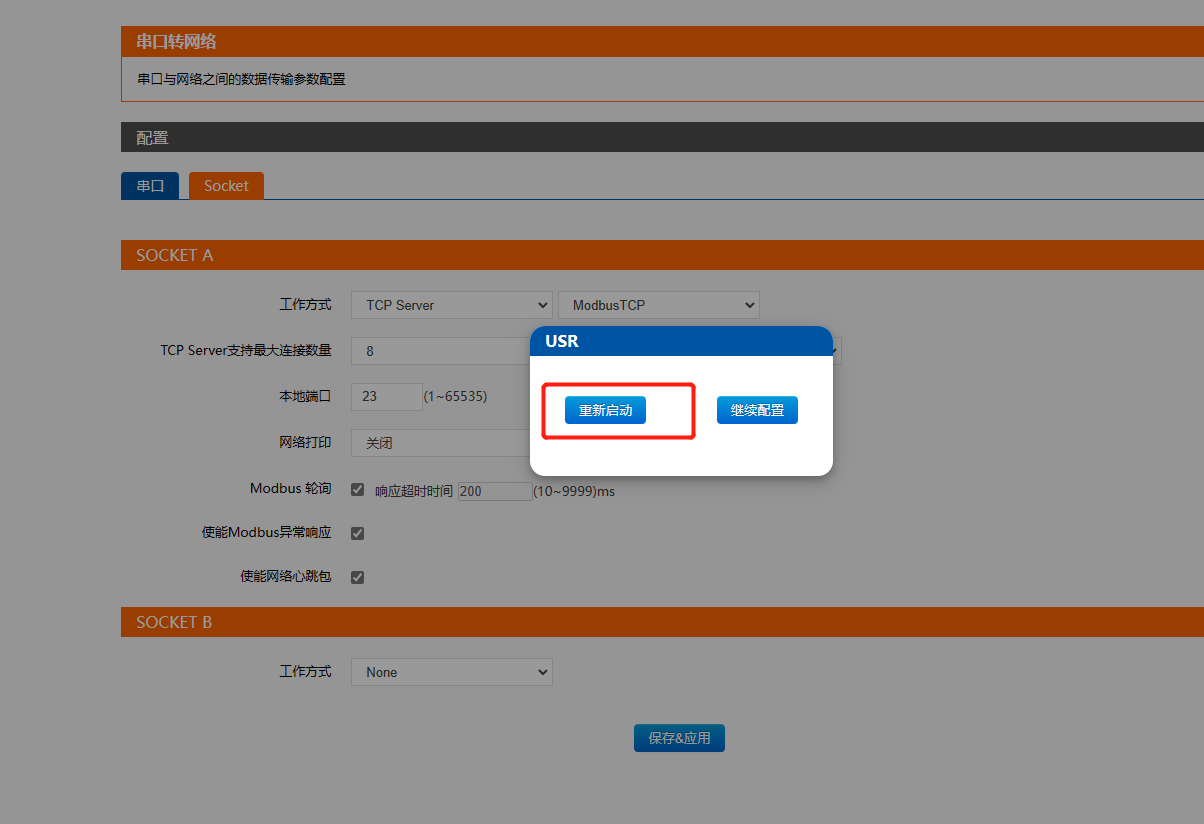Uncheck 使能Modbus异常响应 checkbox
Screen dimensions: 1204x824
pyautogui.click(x=357, y=533)
